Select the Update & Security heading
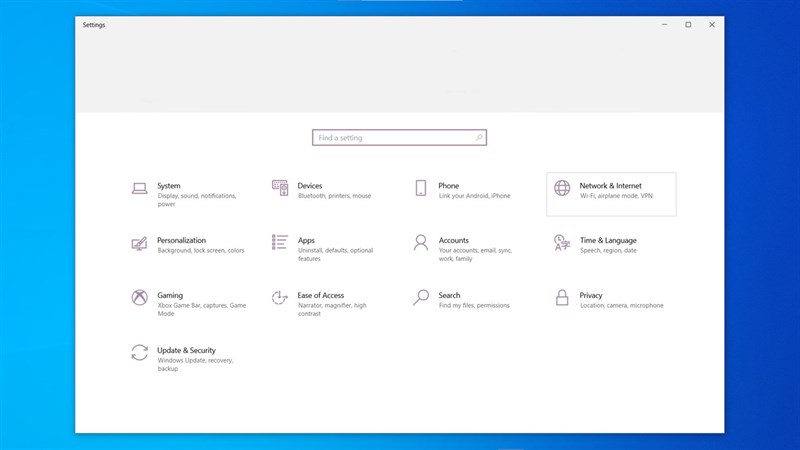Screen dimensions: 800x450 click(x=186, y=351)
